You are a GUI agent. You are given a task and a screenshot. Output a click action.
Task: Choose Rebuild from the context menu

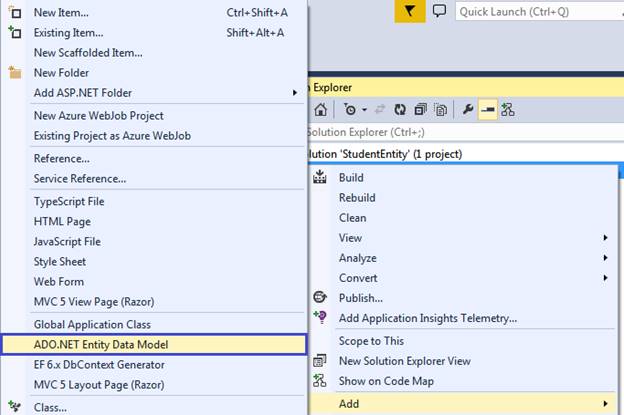(x=357, y=198)
